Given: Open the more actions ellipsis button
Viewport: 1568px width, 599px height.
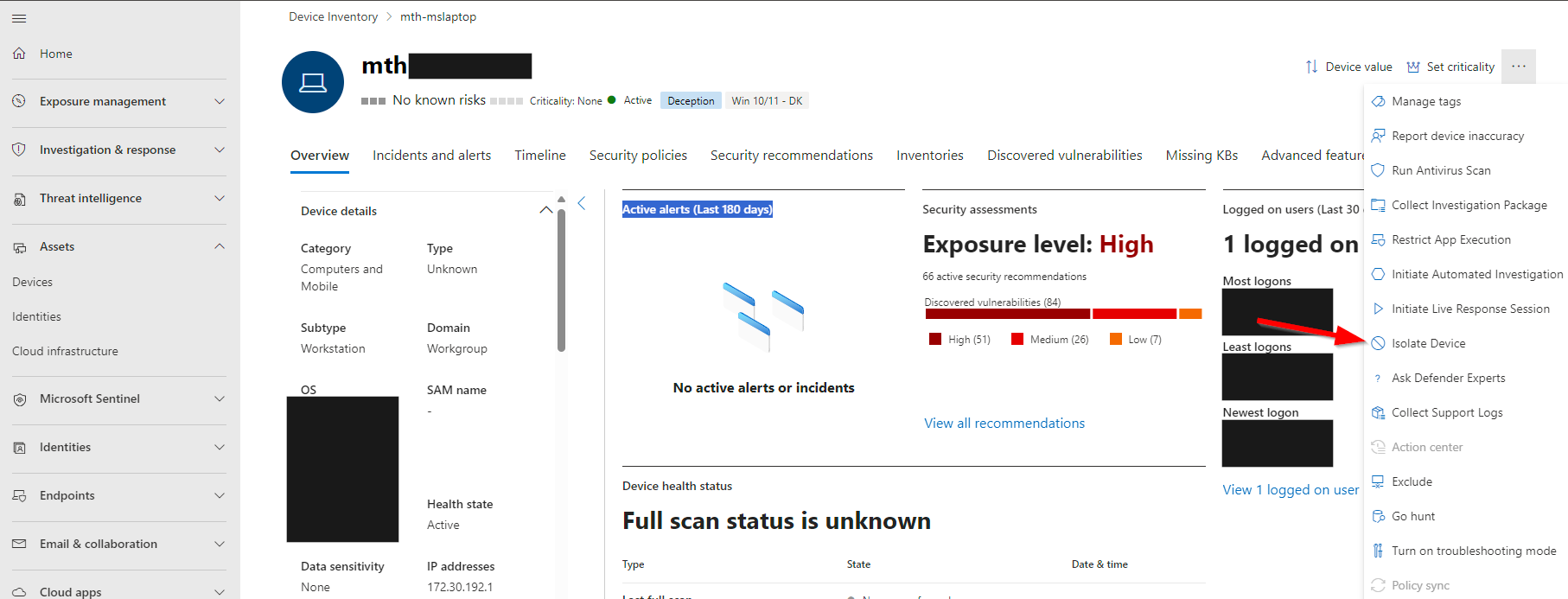Looking at the screenshot, I should point(1519,67).
